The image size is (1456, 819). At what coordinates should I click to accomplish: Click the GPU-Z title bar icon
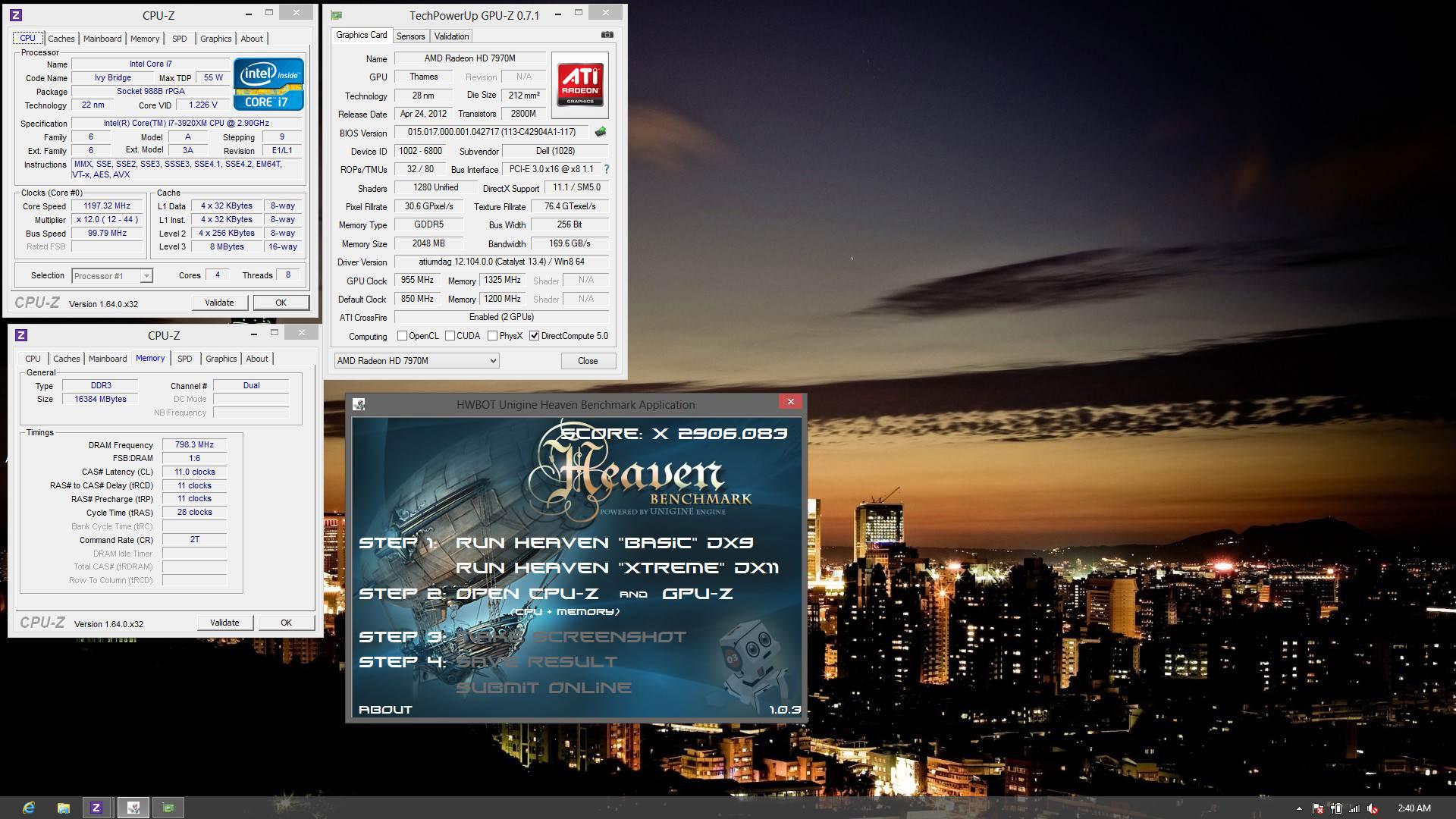click(x=337, y=15)
